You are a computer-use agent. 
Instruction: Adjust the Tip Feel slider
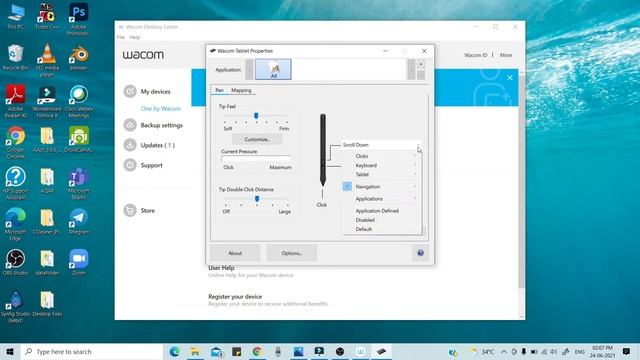[256, 116]
